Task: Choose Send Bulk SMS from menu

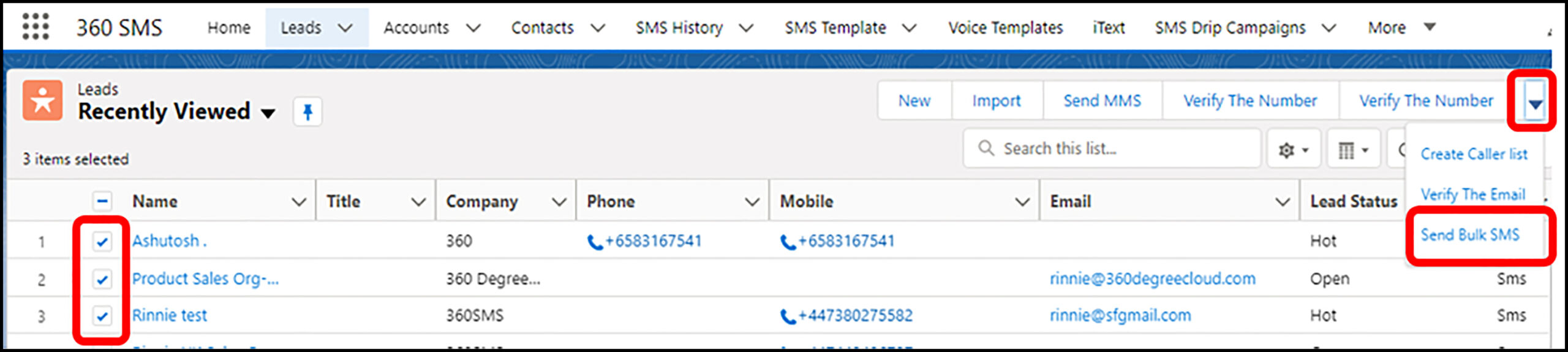Action: coord(1470,235)
